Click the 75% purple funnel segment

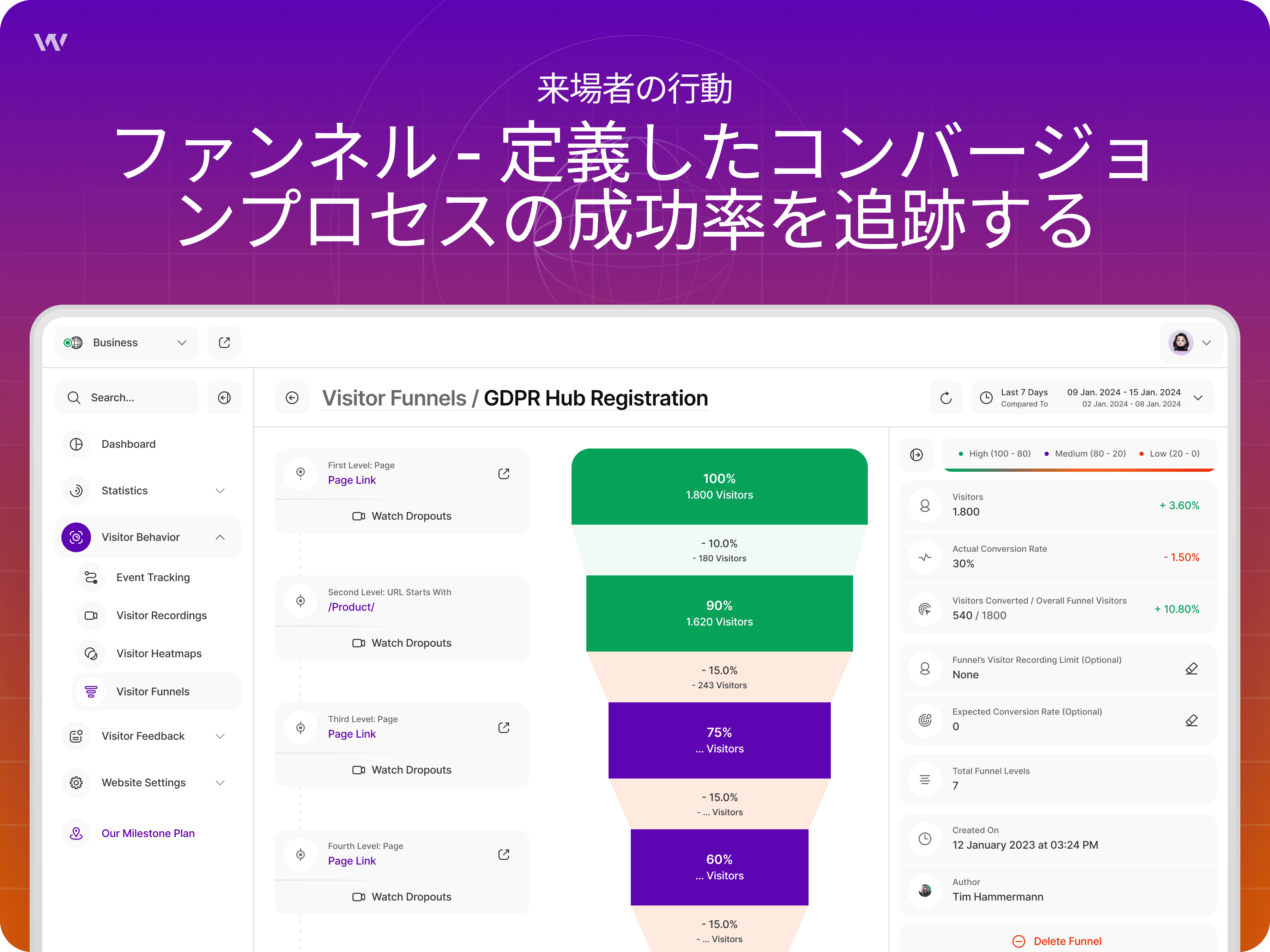tap(719, 740)
